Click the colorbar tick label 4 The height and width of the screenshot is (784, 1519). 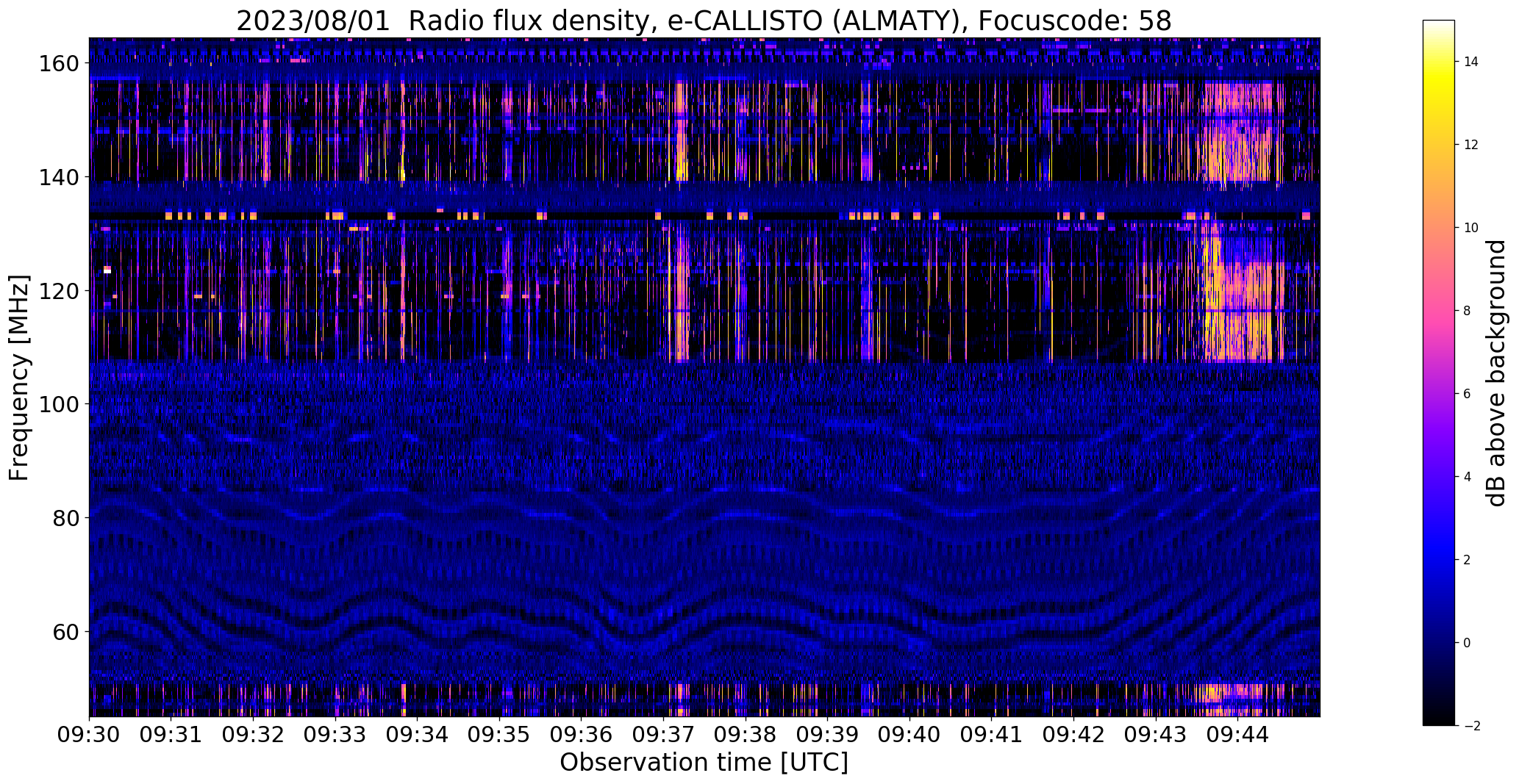[x=1468, y=477]
